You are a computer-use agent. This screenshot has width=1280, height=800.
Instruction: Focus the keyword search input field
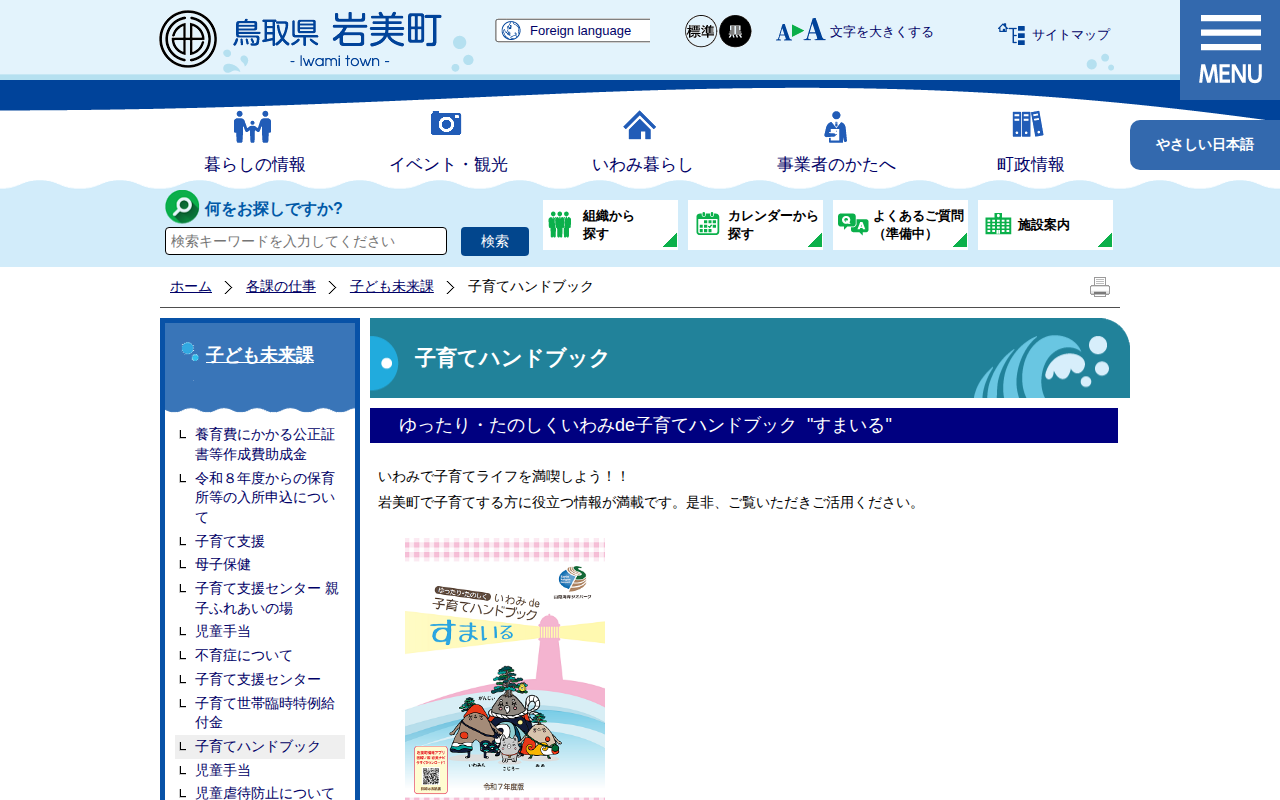[x=306, y=241]
